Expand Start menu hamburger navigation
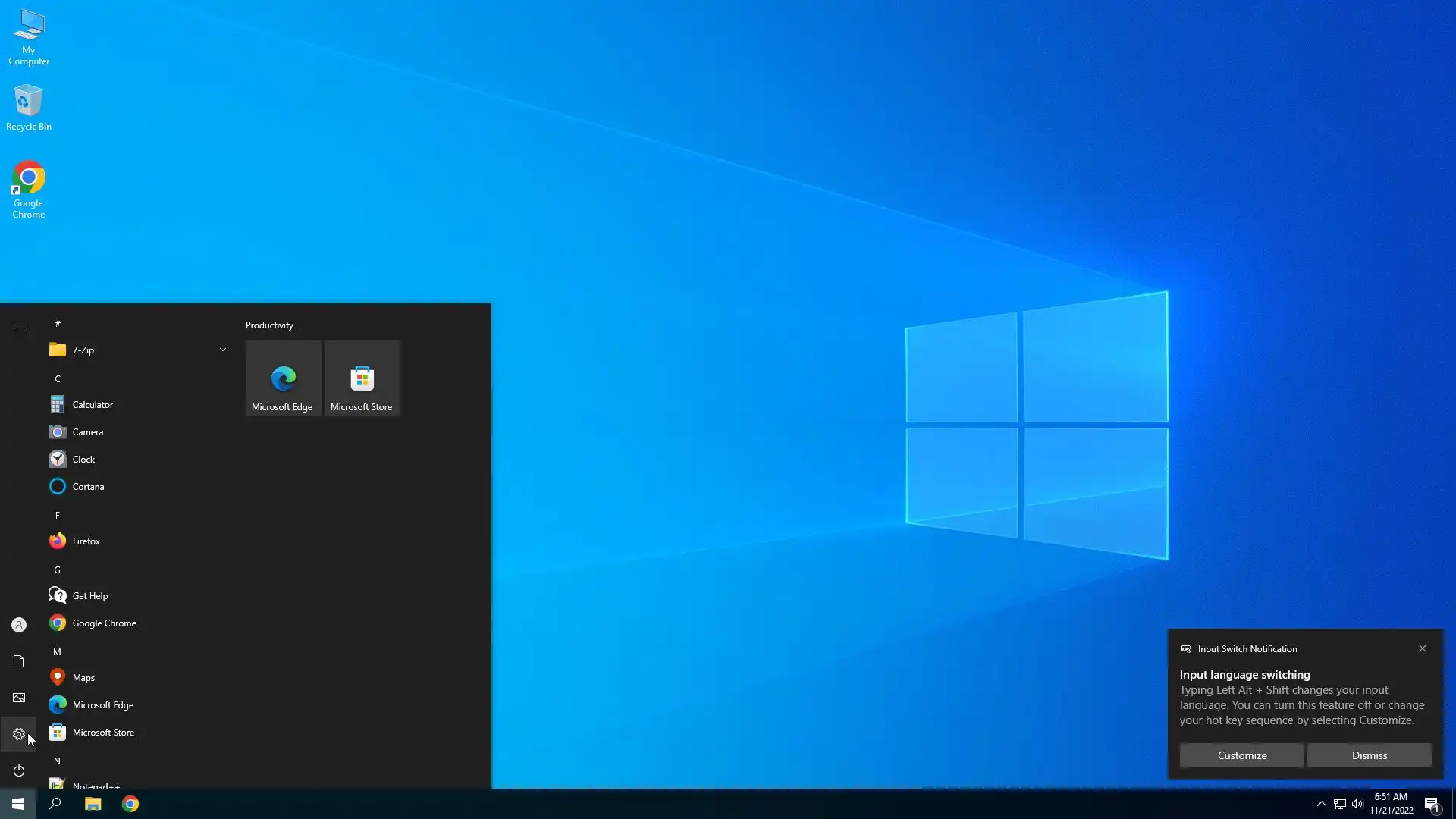 19,325
